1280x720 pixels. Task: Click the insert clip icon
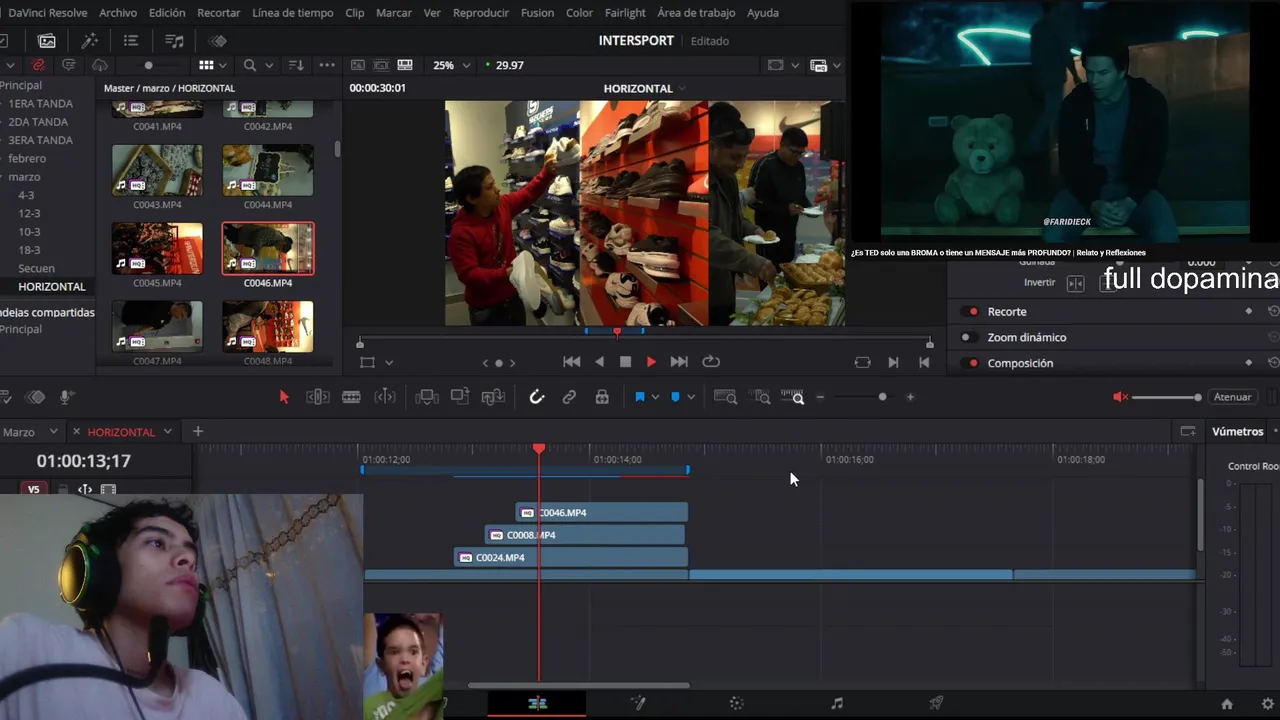(x=427, y=397)
